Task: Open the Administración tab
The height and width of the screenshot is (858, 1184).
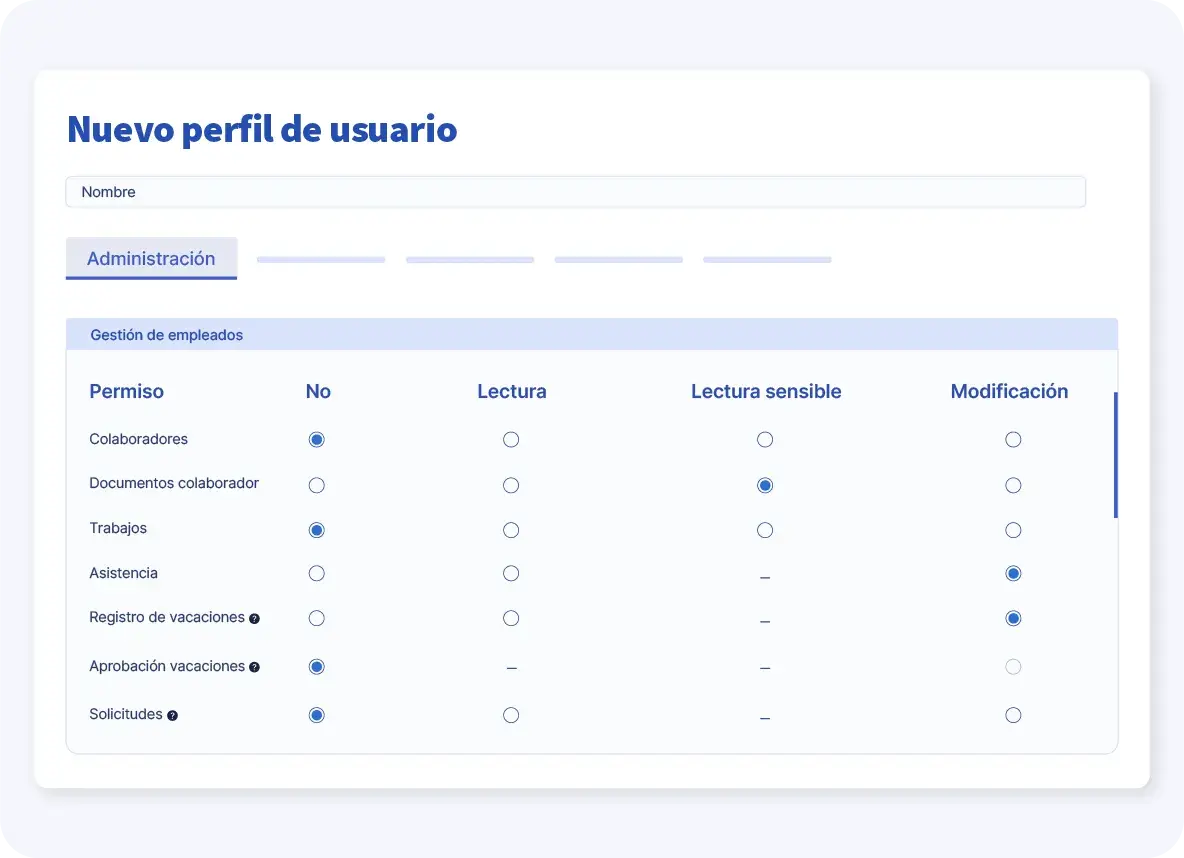Action: point(151,258)
